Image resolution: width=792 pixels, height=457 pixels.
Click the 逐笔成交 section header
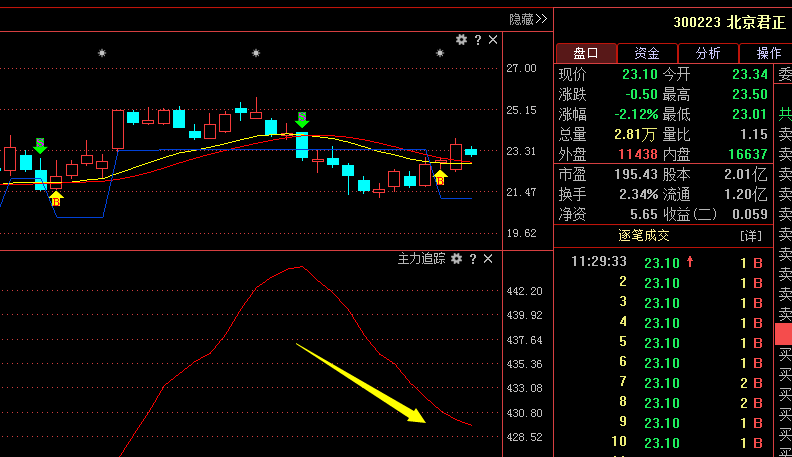point(644,236)
